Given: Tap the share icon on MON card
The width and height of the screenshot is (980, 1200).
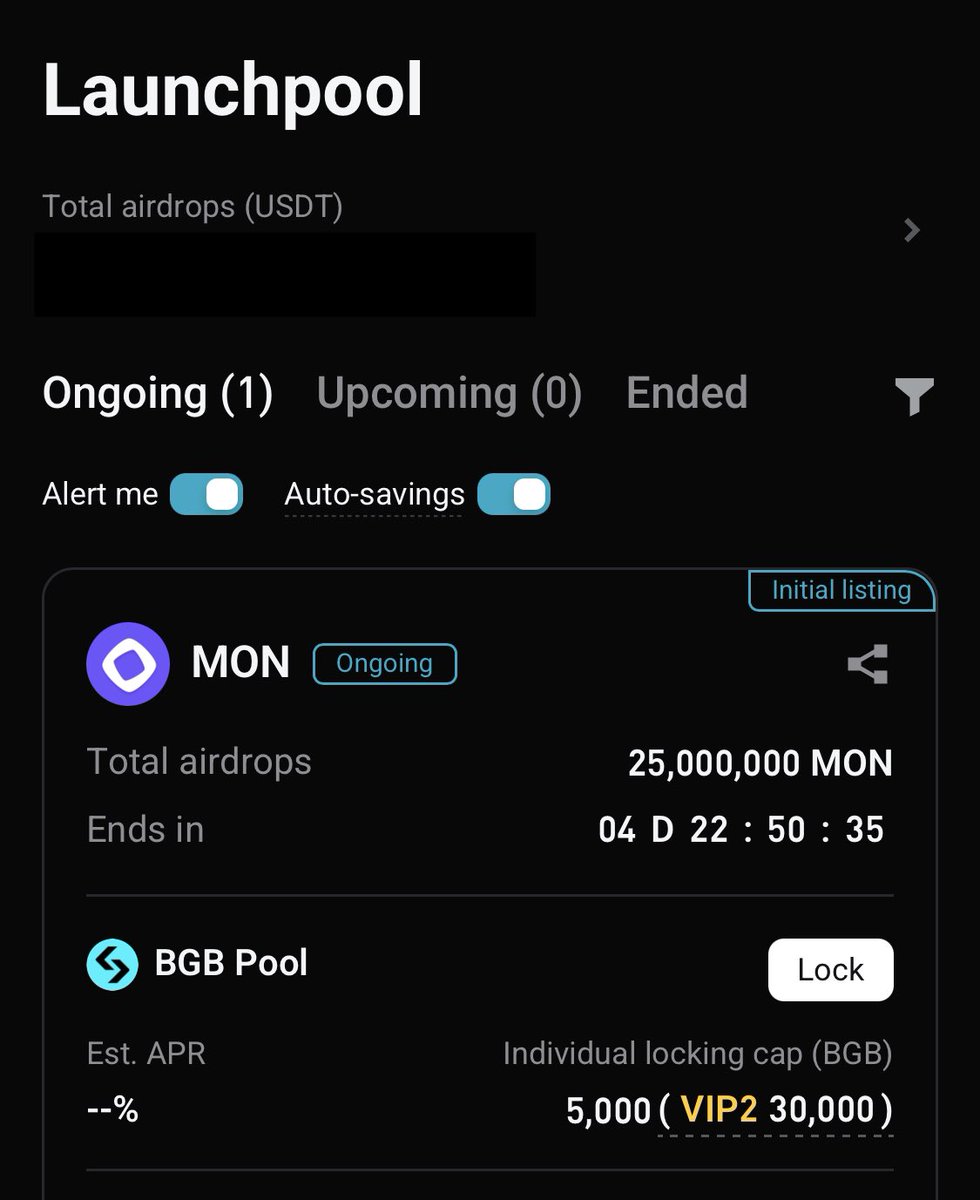Looking at the screenshot, I should tap(867, 664).
